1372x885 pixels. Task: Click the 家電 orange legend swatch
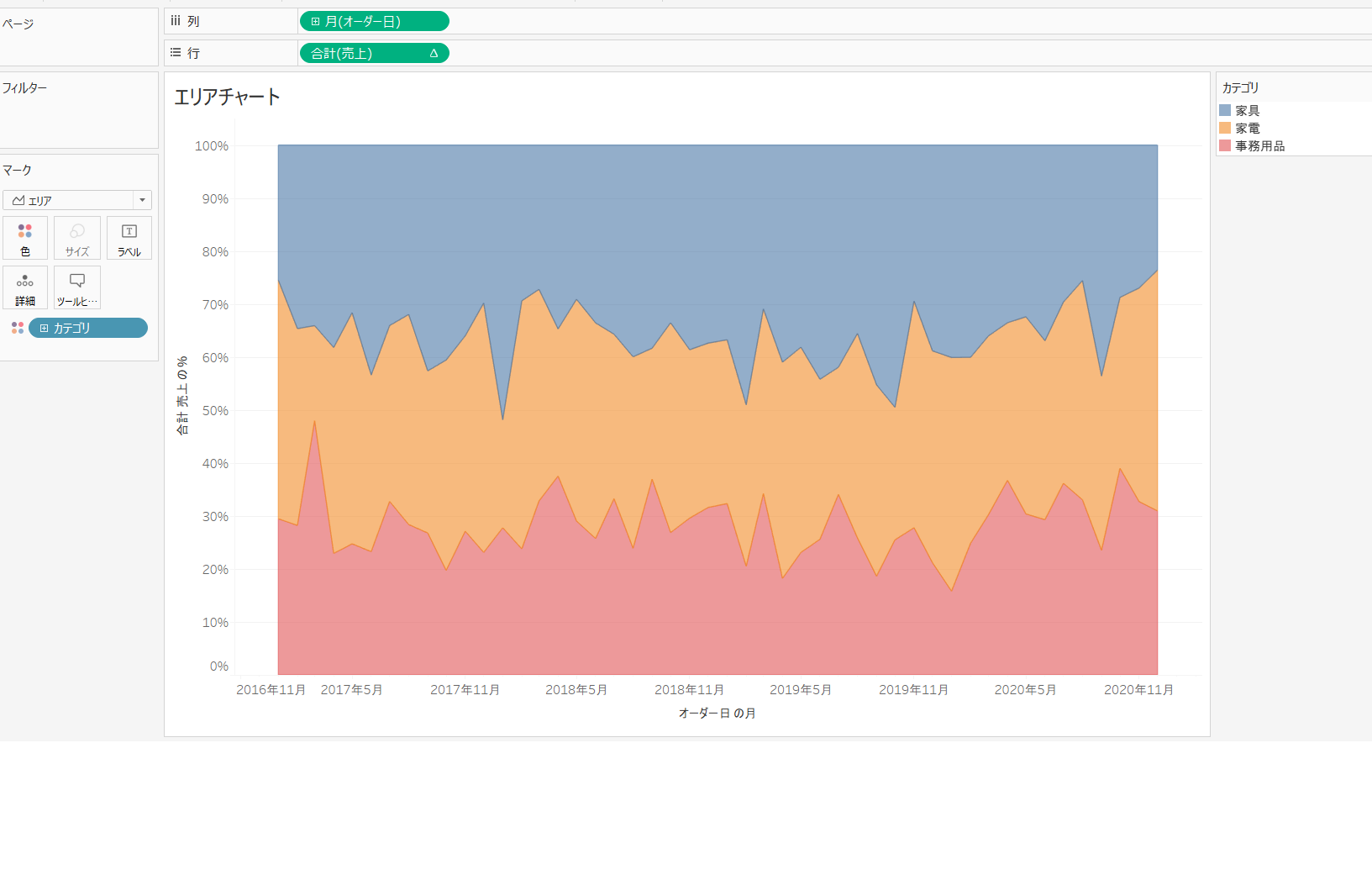[x=1225, y=128]
